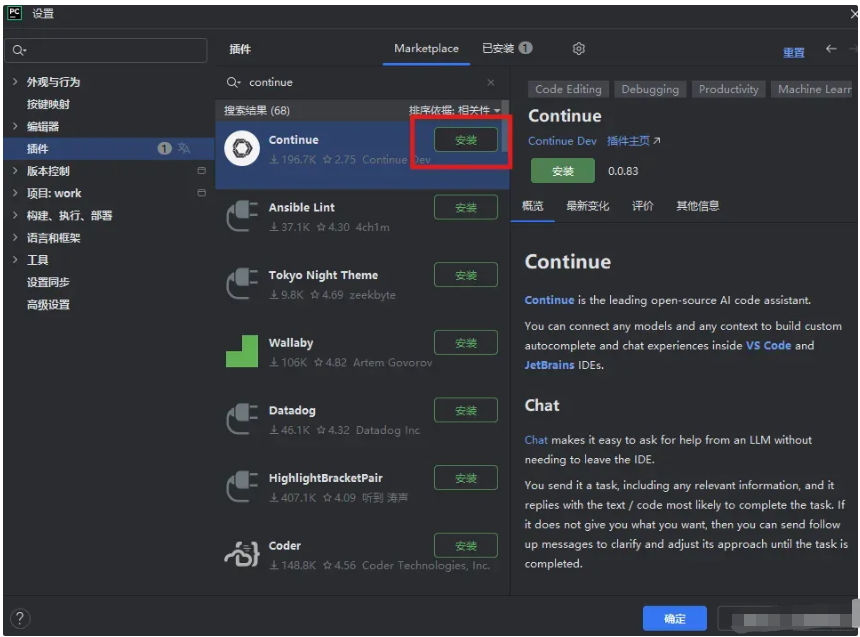Click the Ansible Lint plugin icon
The height and width of the screenshot is (637, 860).
coord(242,216)
